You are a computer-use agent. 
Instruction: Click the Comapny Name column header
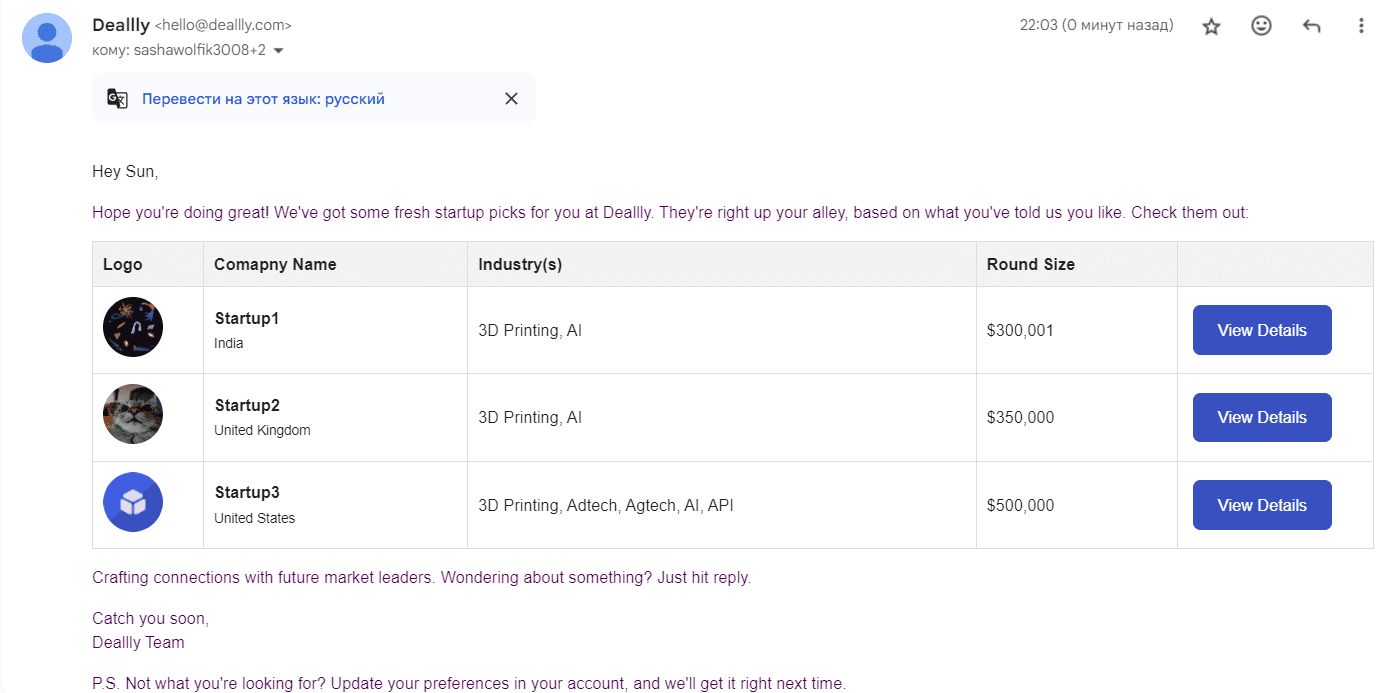click(275, 264)
